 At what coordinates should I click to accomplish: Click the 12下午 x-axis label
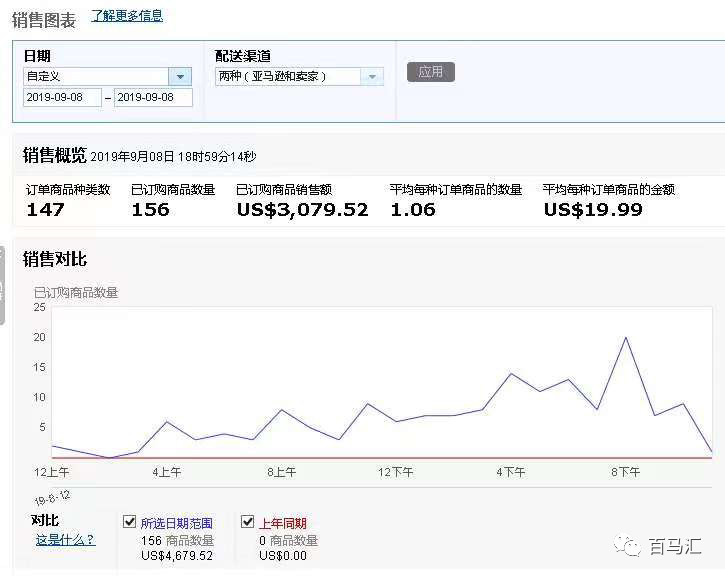coord(396,472)
